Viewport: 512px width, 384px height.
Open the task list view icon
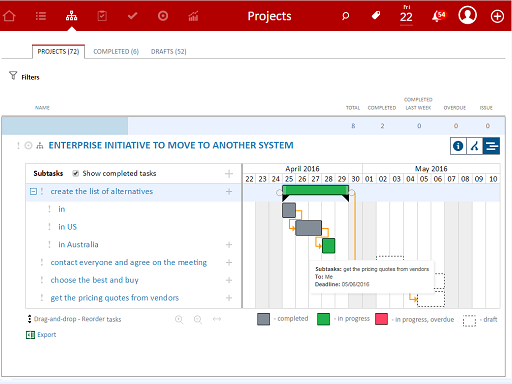(x=41, y=16)
